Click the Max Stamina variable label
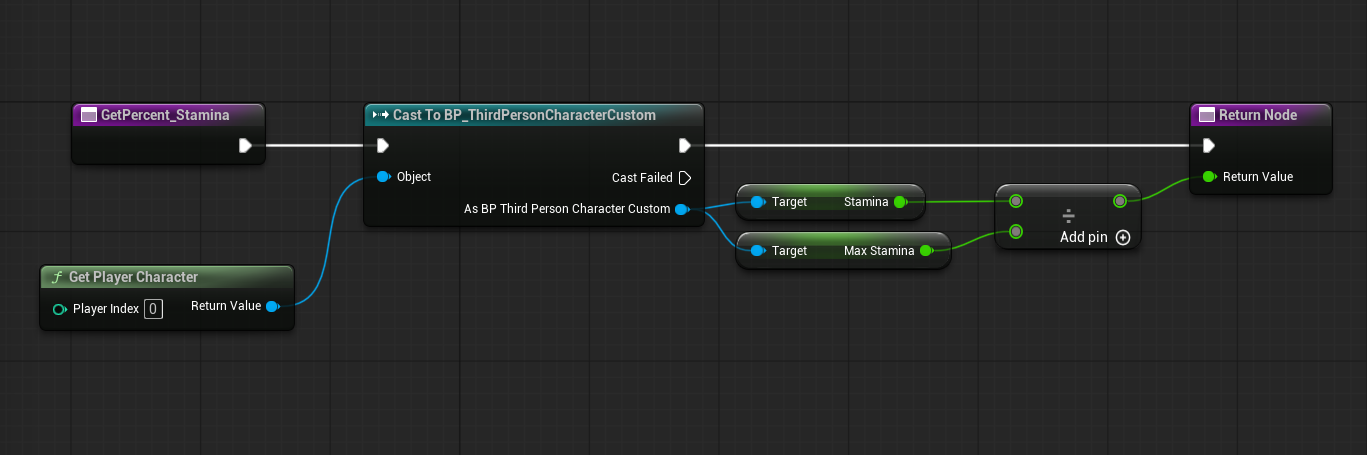 [879, 251]
